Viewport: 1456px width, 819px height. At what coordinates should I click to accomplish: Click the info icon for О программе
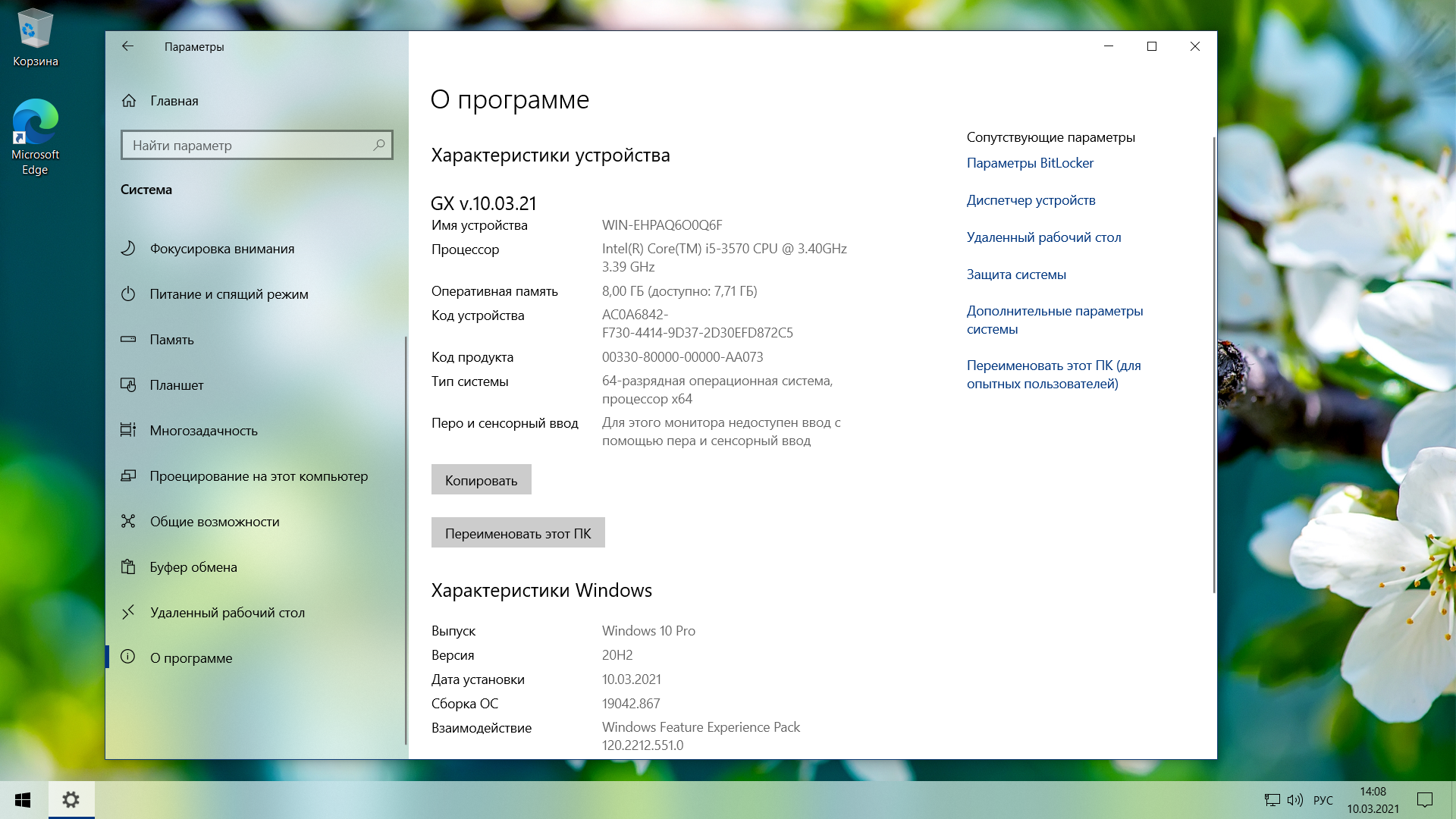[x=128, y=657]
